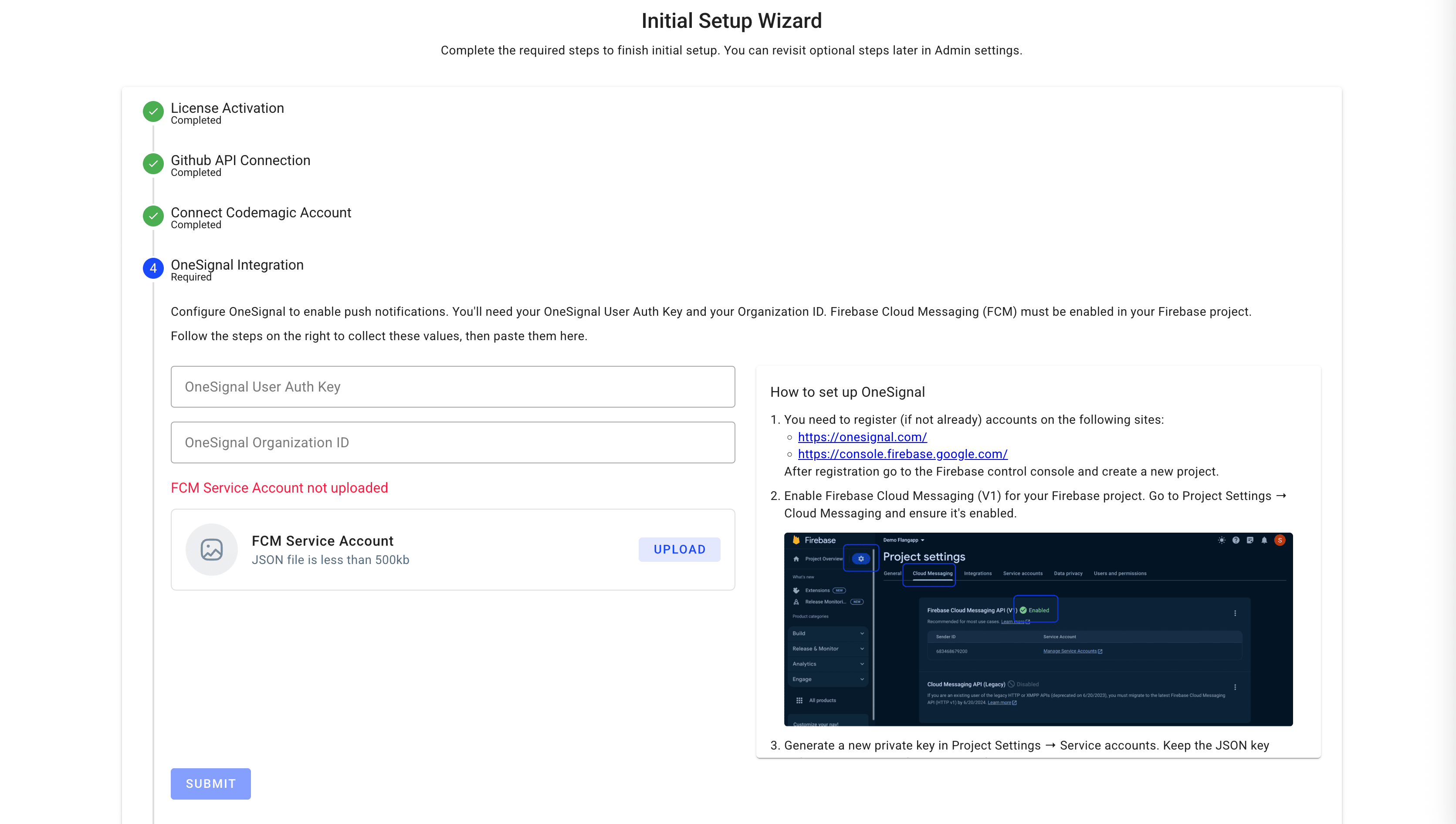Click the Initial Setup Wizard heading
The width and height of the screenshot is (1456, 824).
tap(731, 21)
